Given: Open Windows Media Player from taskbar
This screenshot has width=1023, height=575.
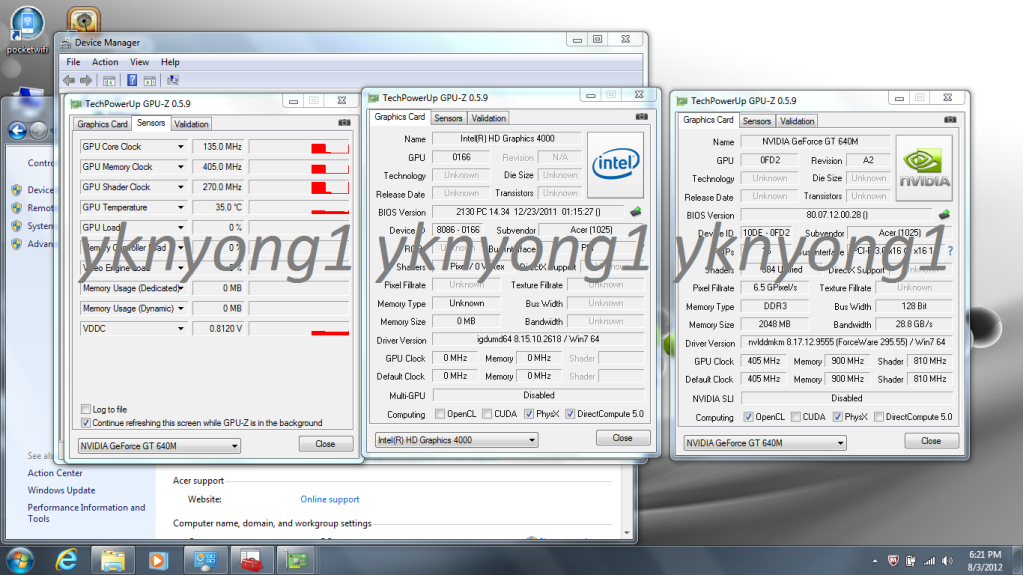Looking at the screenshot, I should point(157,561).
